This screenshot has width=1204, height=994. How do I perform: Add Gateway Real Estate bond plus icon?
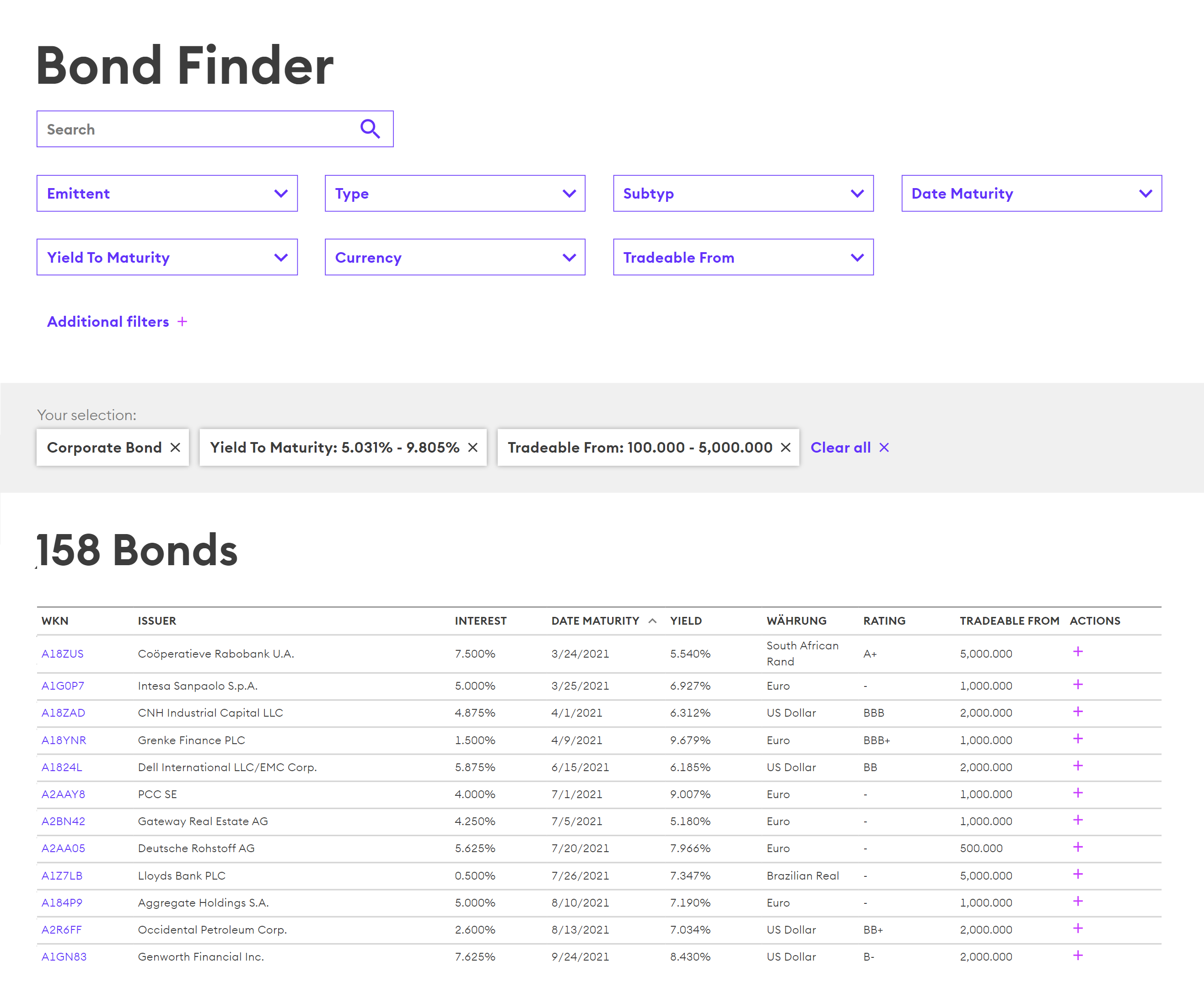pos(1078,820)
